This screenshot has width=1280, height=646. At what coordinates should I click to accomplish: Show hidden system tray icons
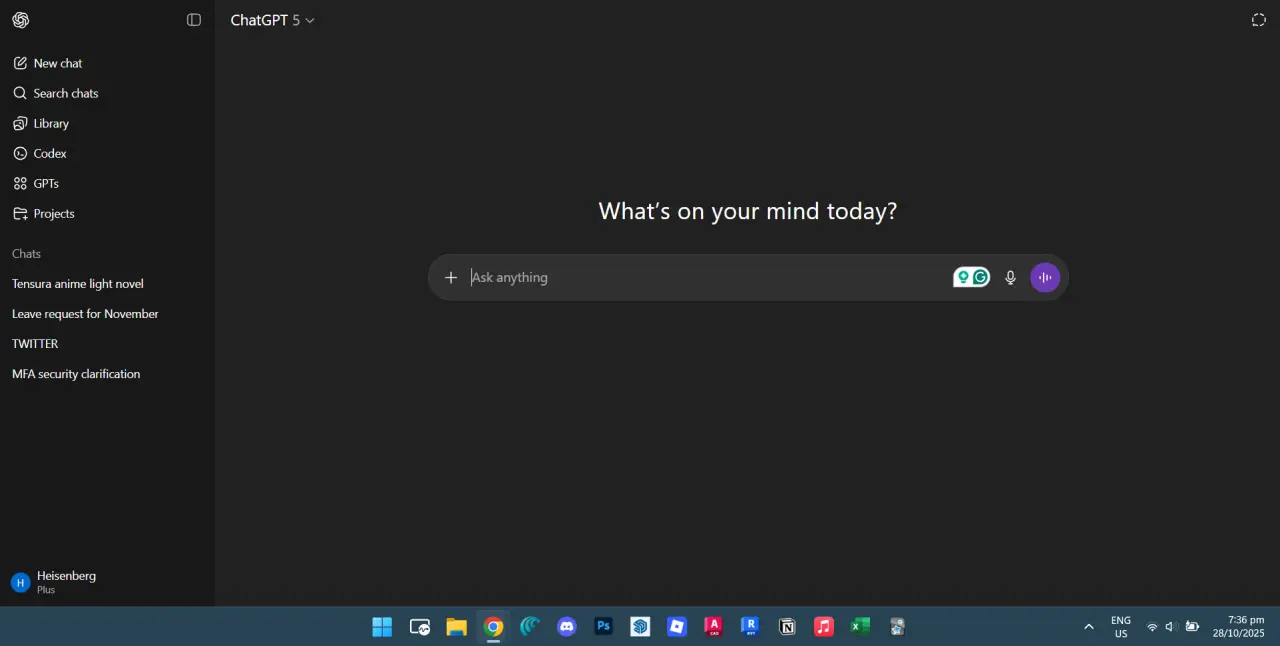[1089, 627]
